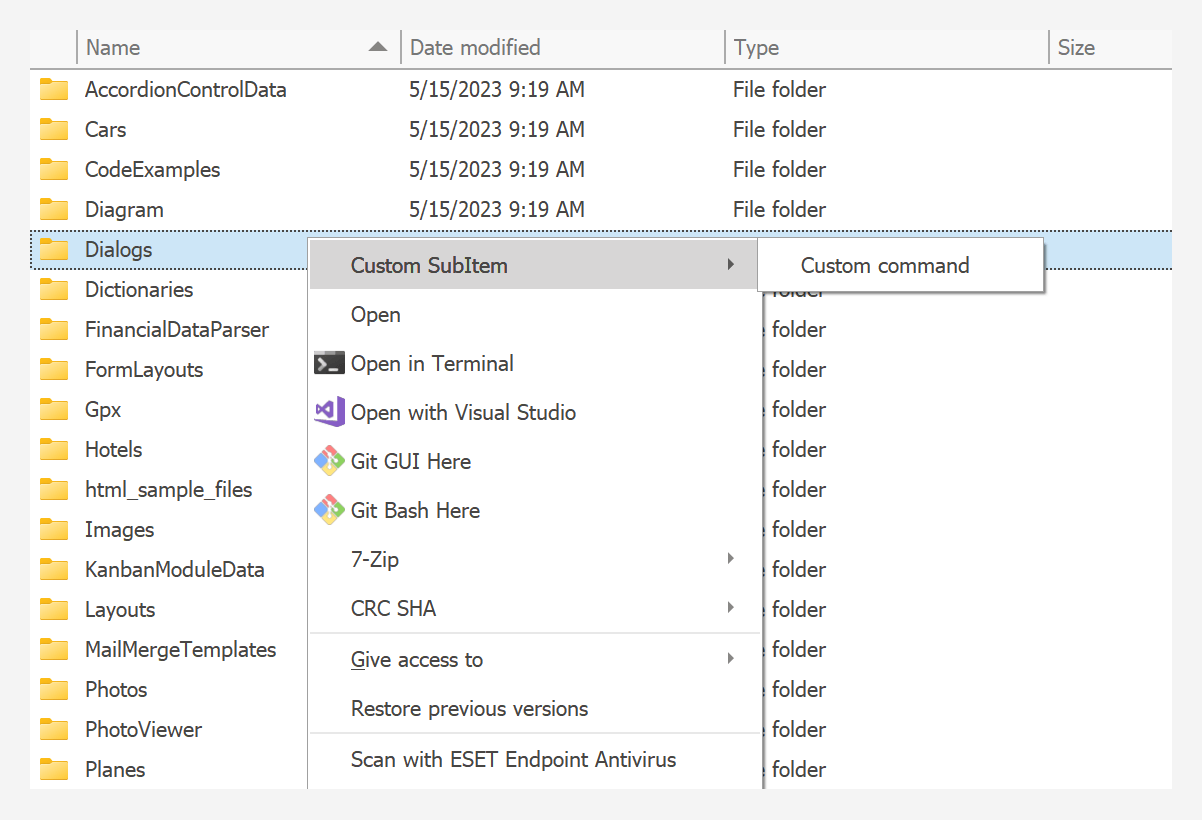The width and height of the screenshot is (1202, 820).
Task: Click the Planes folder icon
Action: (x=53, y=769)
